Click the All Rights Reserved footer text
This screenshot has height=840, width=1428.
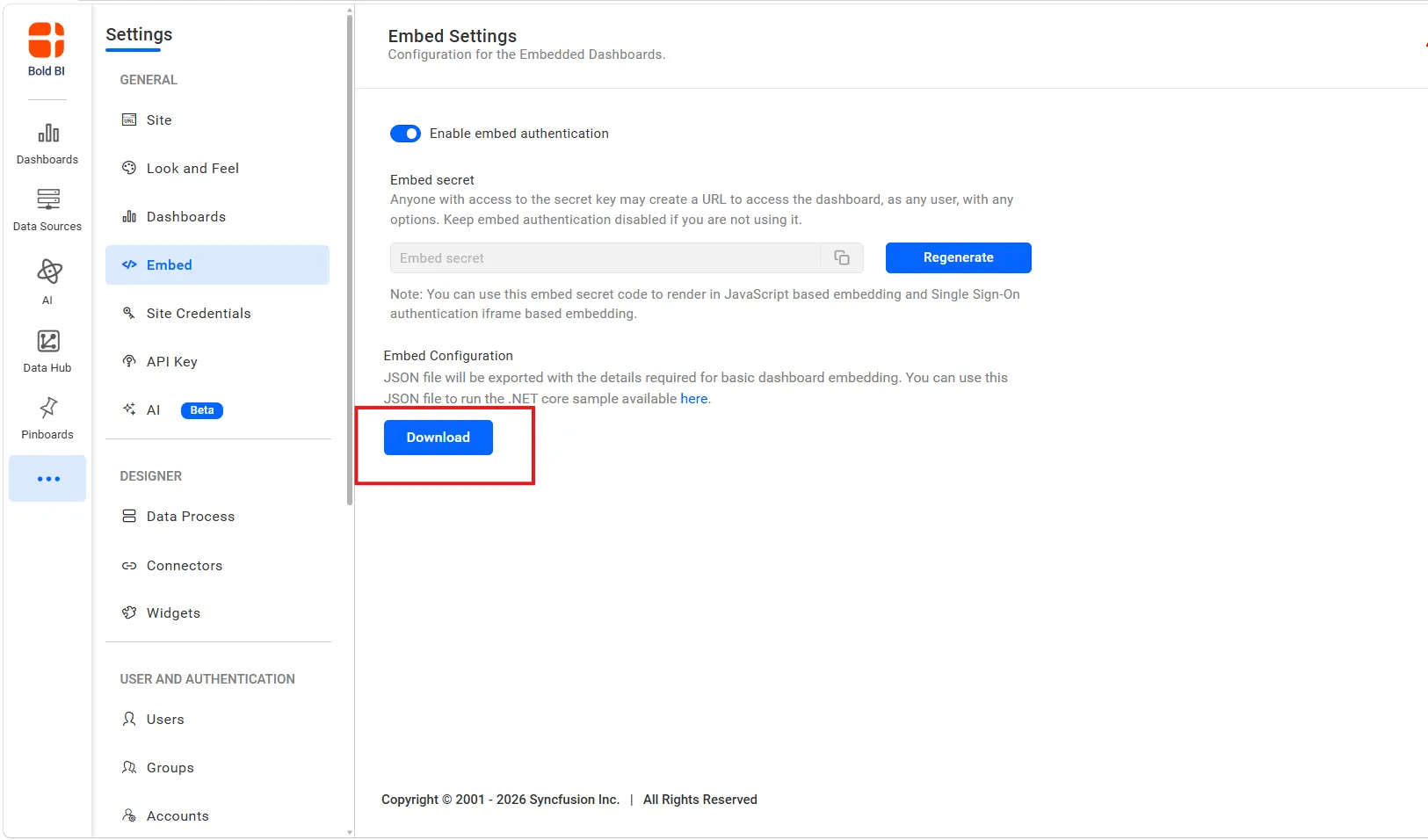[700, 800]
